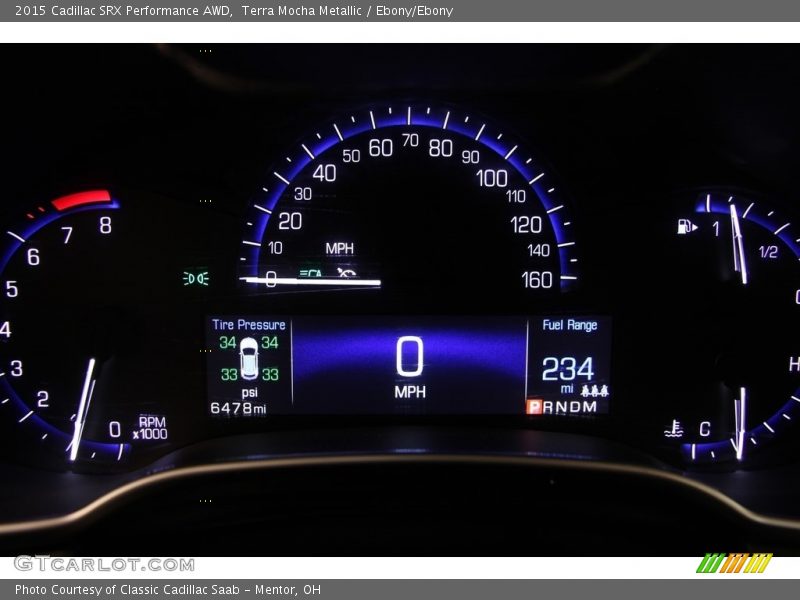The image size is (800, 600).
Task: Click the tachometer needle
Action: pyautogui.click(x=83, y=409)
